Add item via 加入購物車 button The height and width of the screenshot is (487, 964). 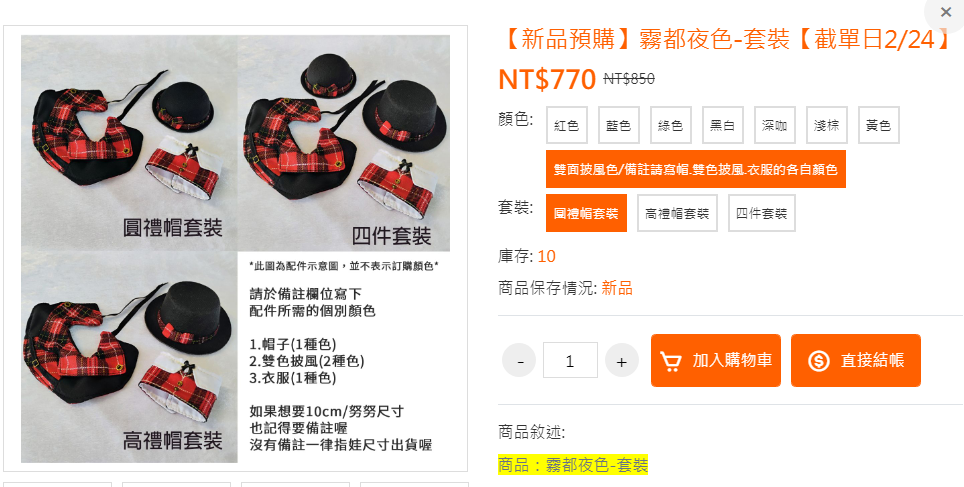(x=716, y=361)
